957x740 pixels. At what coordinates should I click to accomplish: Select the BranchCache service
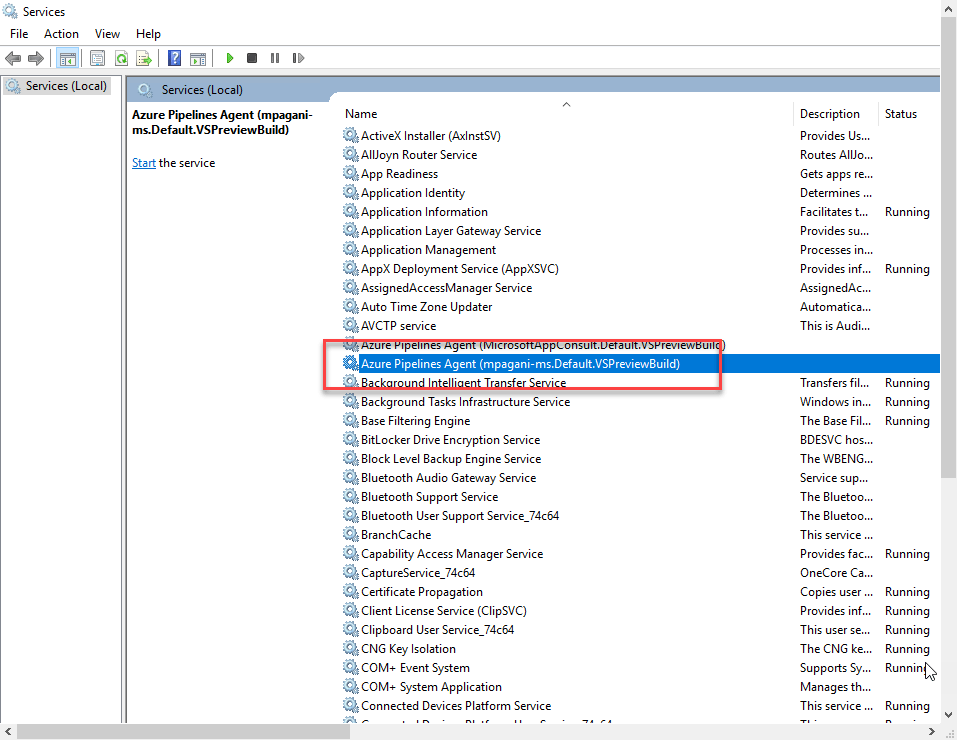pyautogui.click(x=395, y=535)
